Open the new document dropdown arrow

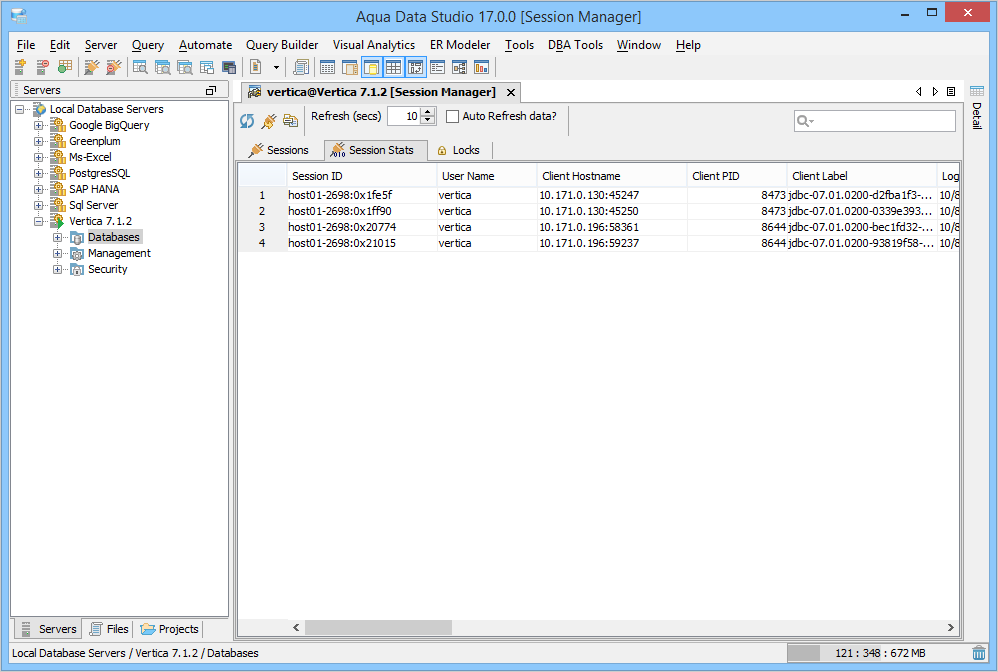tap(276, 67)
